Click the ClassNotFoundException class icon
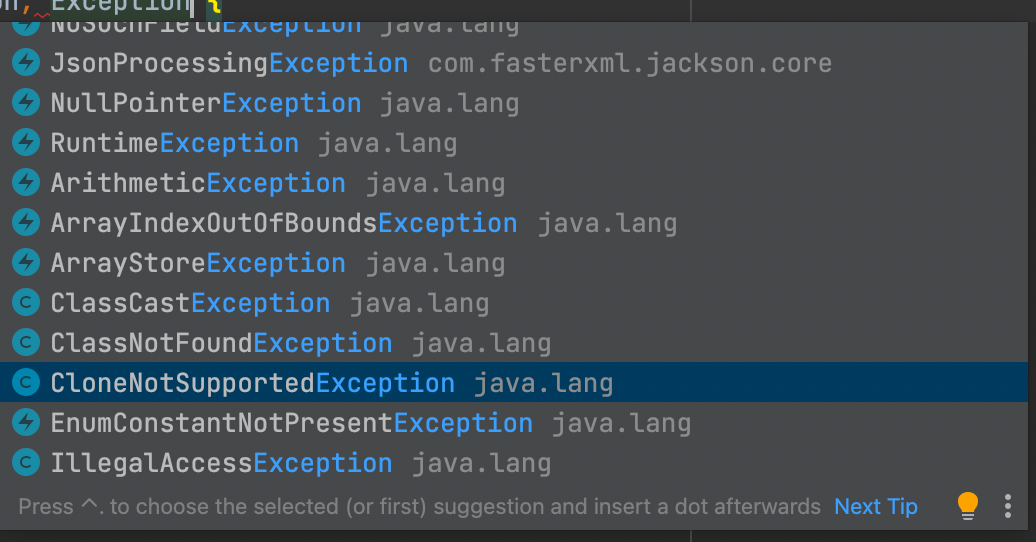Image resolution: width=1036 pixels, height=542 pixels. click(26, 342)
